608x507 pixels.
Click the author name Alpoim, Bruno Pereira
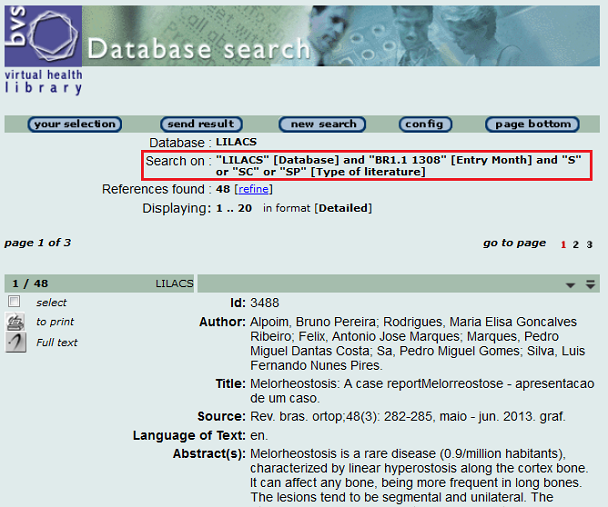coord(313,322)
